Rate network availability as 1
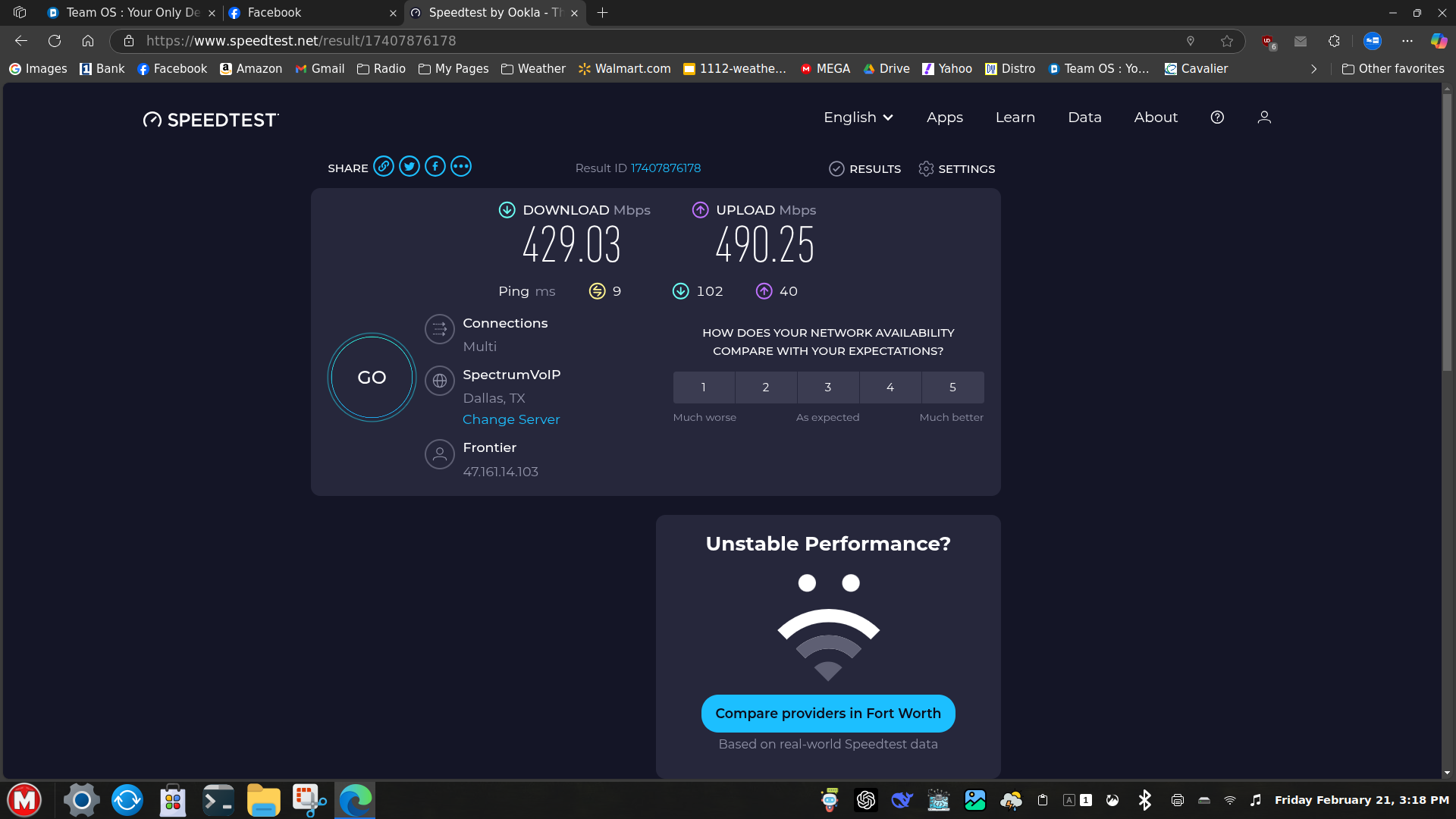Viewport: 1456px width, 819px height. coord(704,388)
